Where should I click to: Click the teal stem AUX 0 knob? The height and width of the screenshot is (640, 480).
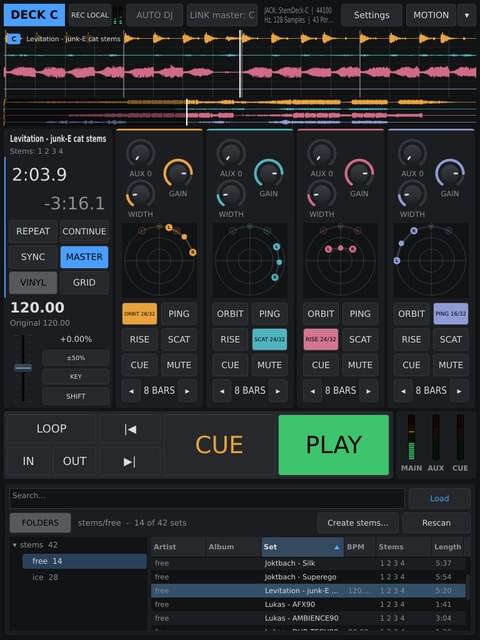[231, 154]
